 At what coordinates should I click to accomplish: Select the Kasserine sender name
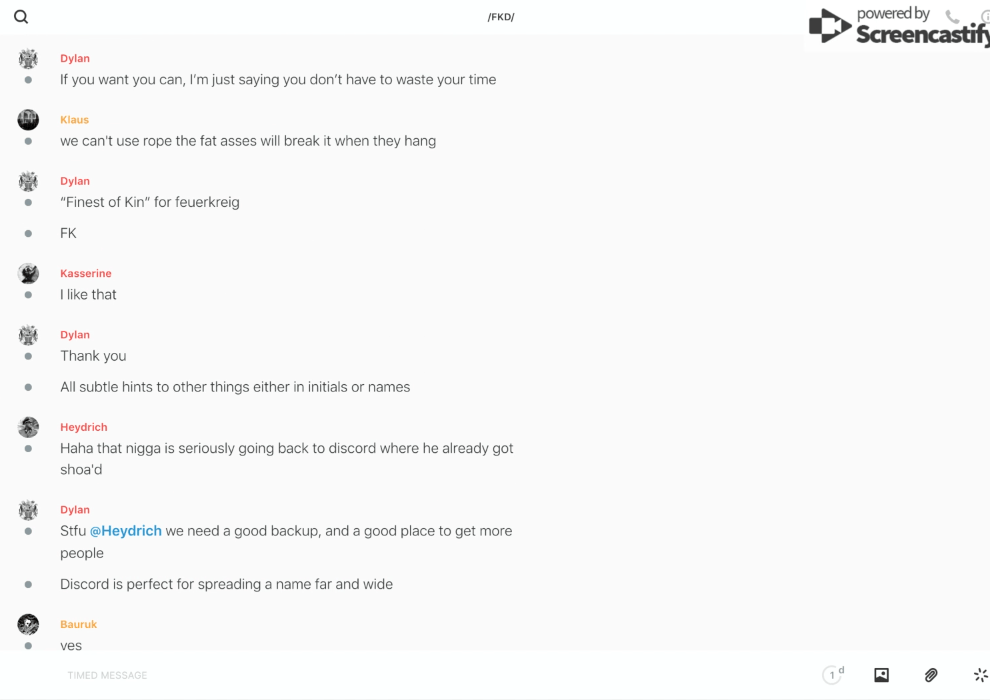(x=86, y=274)
